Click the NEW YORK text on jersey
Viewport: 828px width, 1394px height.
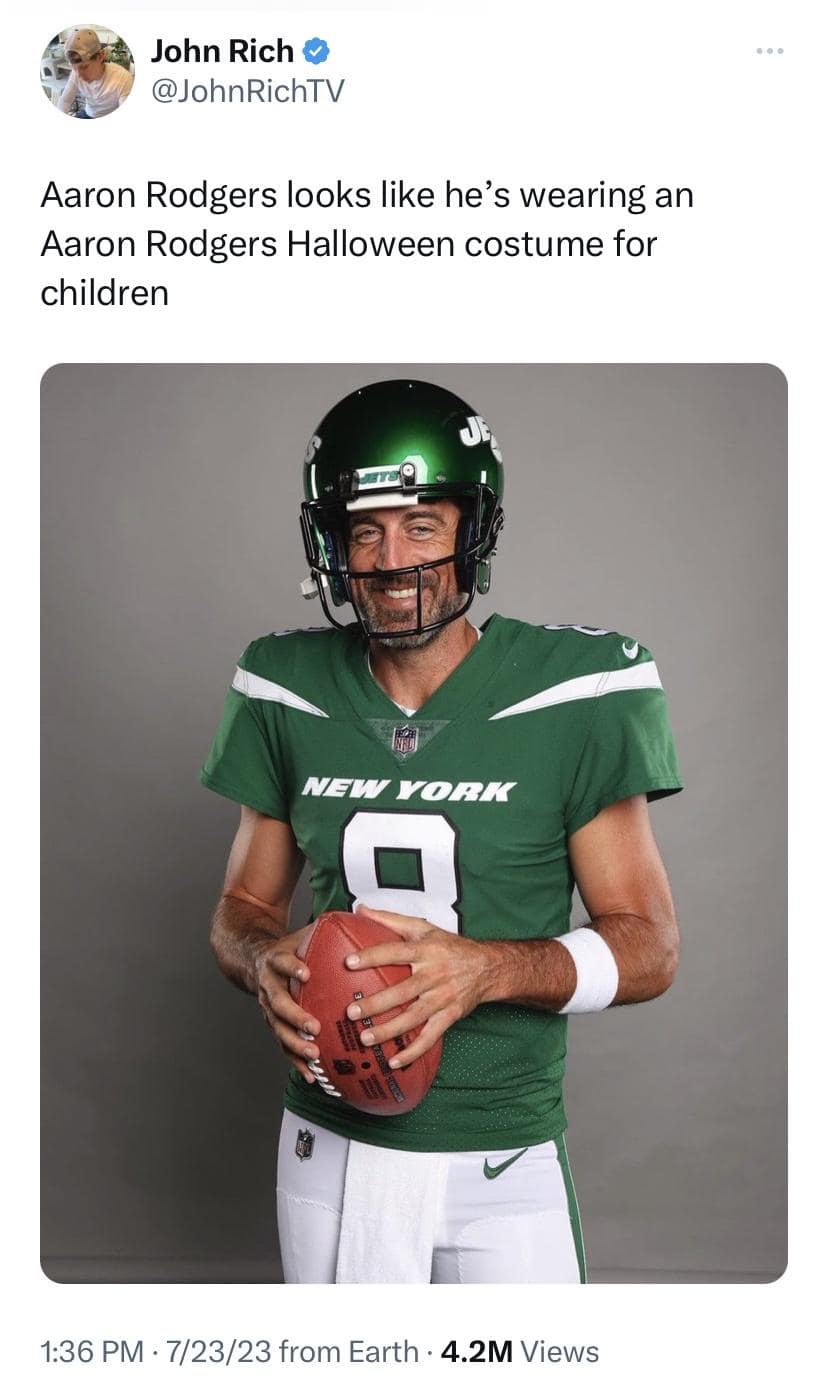point(408,790)
